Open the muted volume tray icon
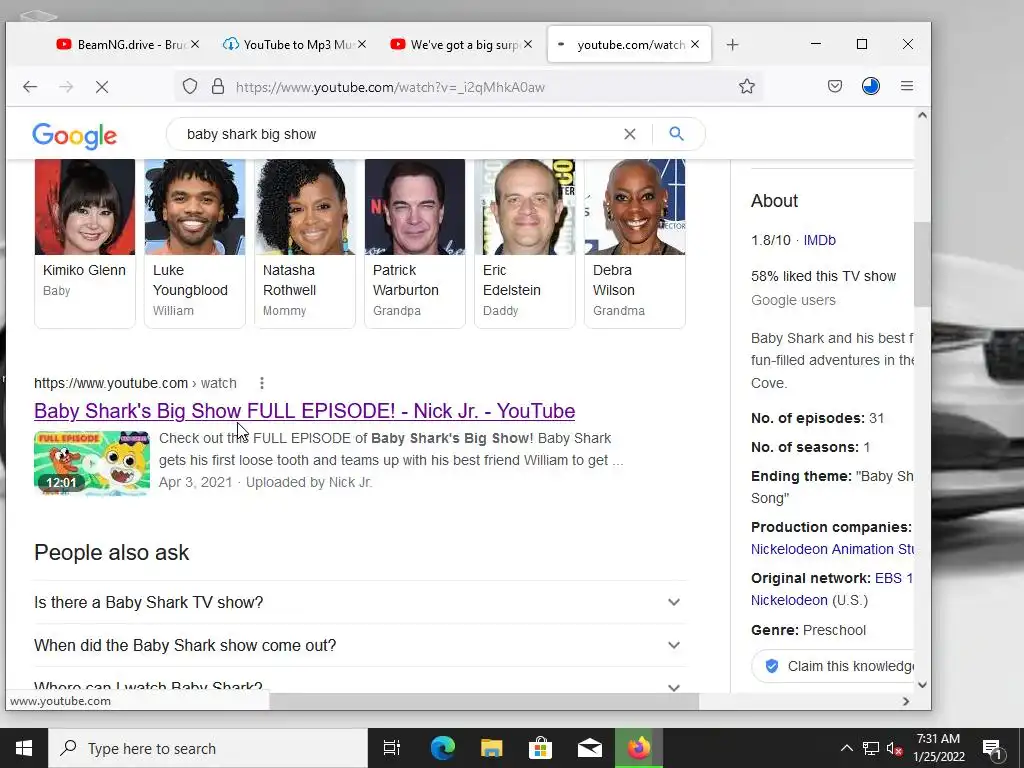The image size is (1024, 768). coord(894,748)
